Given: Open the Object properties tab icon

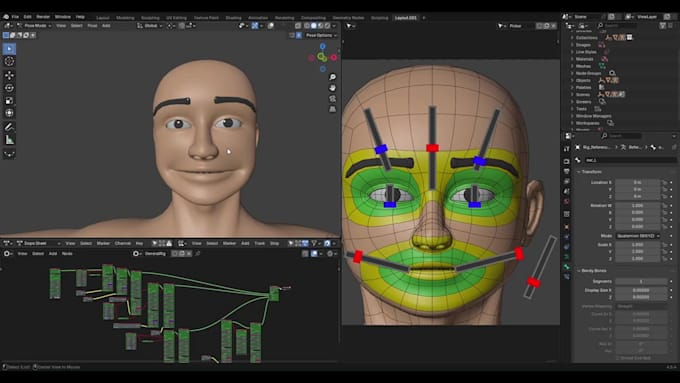Looking at the screenshot, I should [x=567, y=227].
